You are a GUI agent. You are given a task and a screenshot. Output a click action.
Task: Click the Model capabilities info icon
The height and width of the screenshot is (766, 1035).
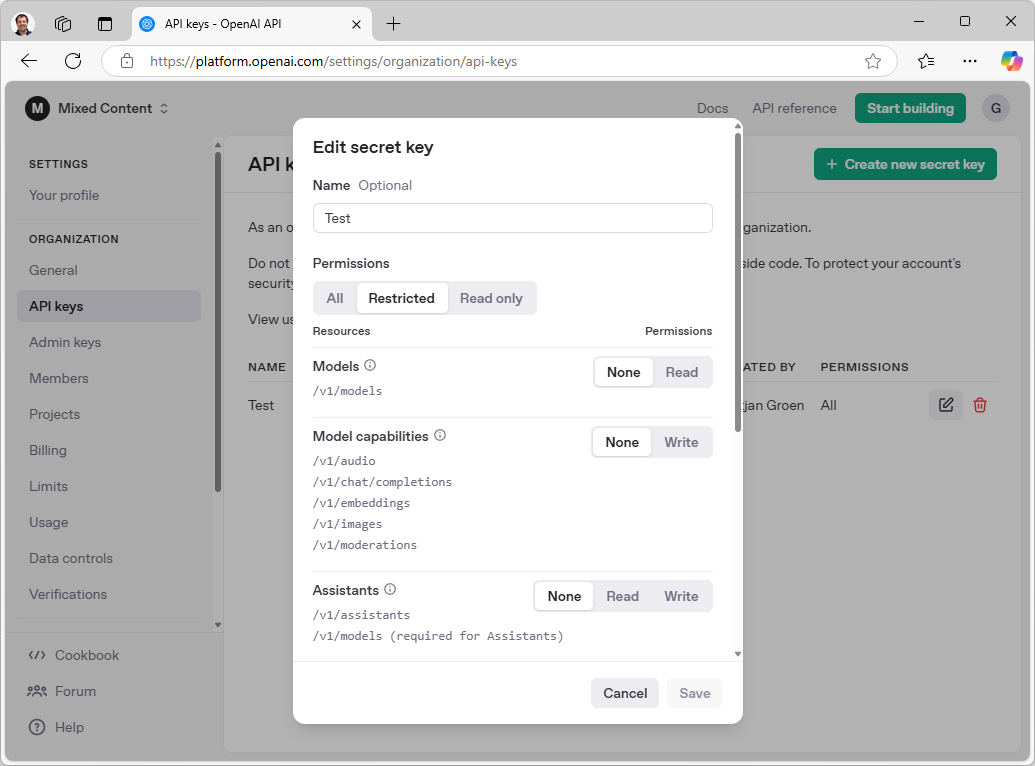tap(440, 435)
